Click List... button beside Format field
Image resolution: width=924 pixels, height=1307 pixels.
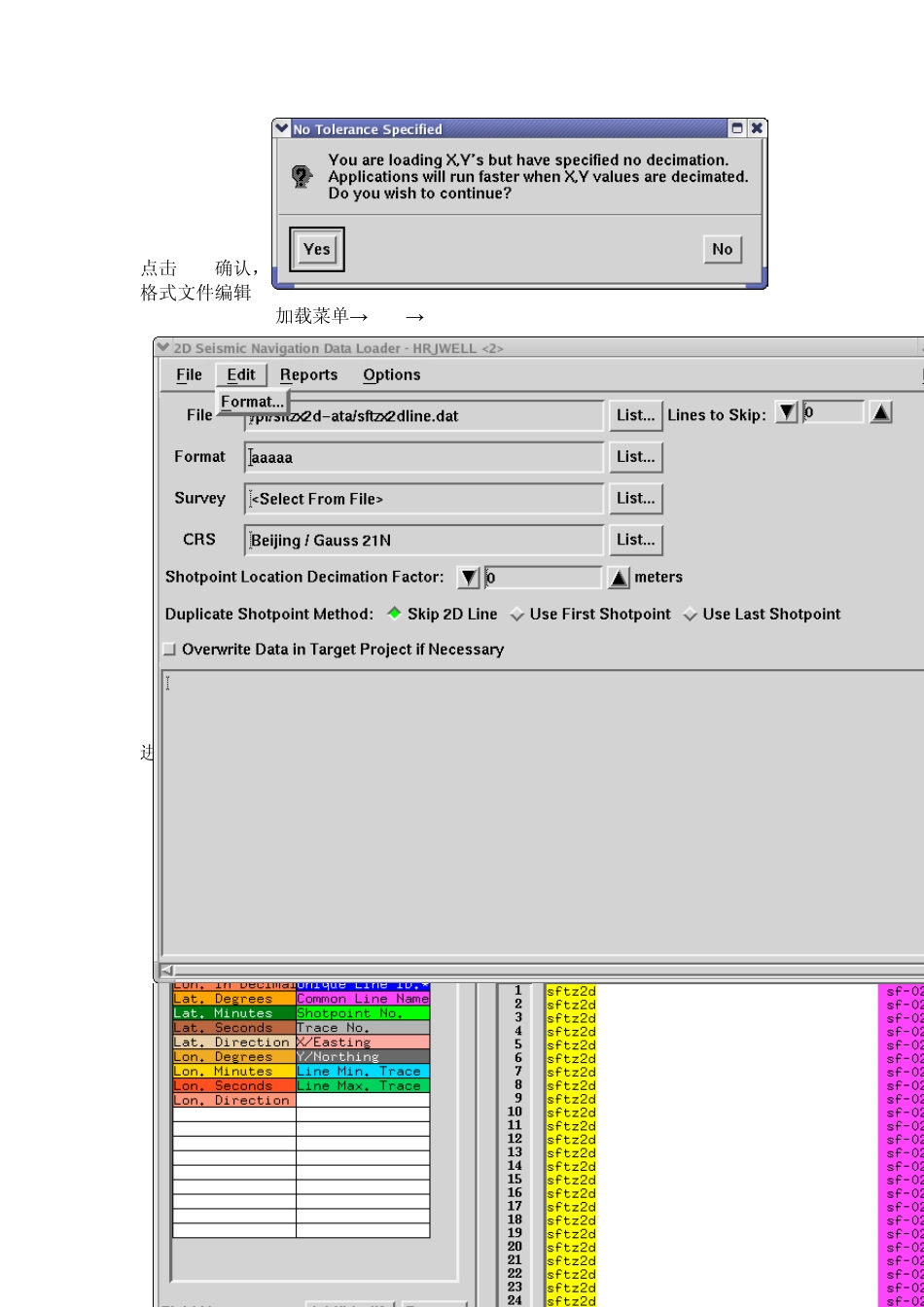click(x=636, y=457)
